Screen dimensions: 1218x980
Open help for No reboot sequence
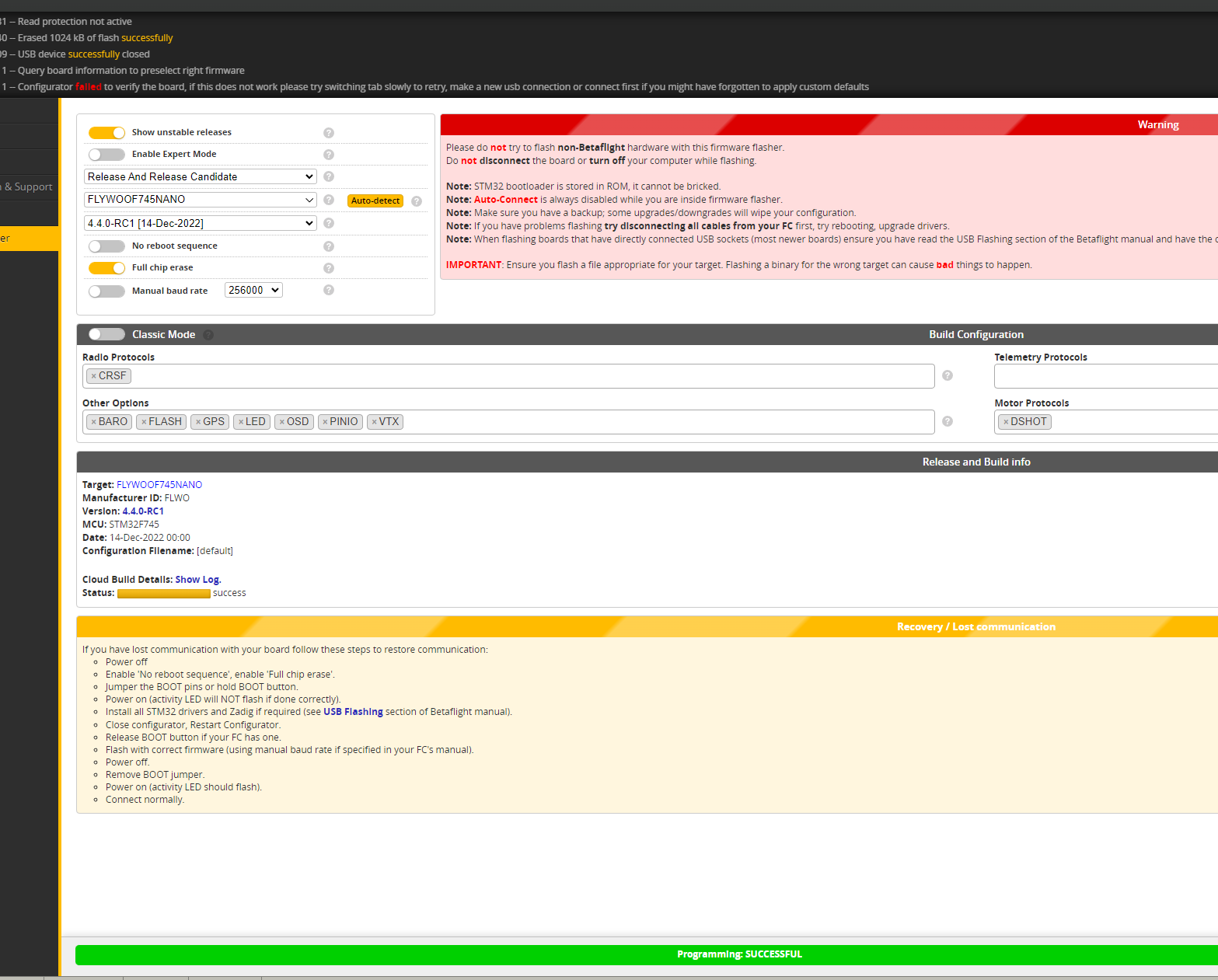click(329, 246)
